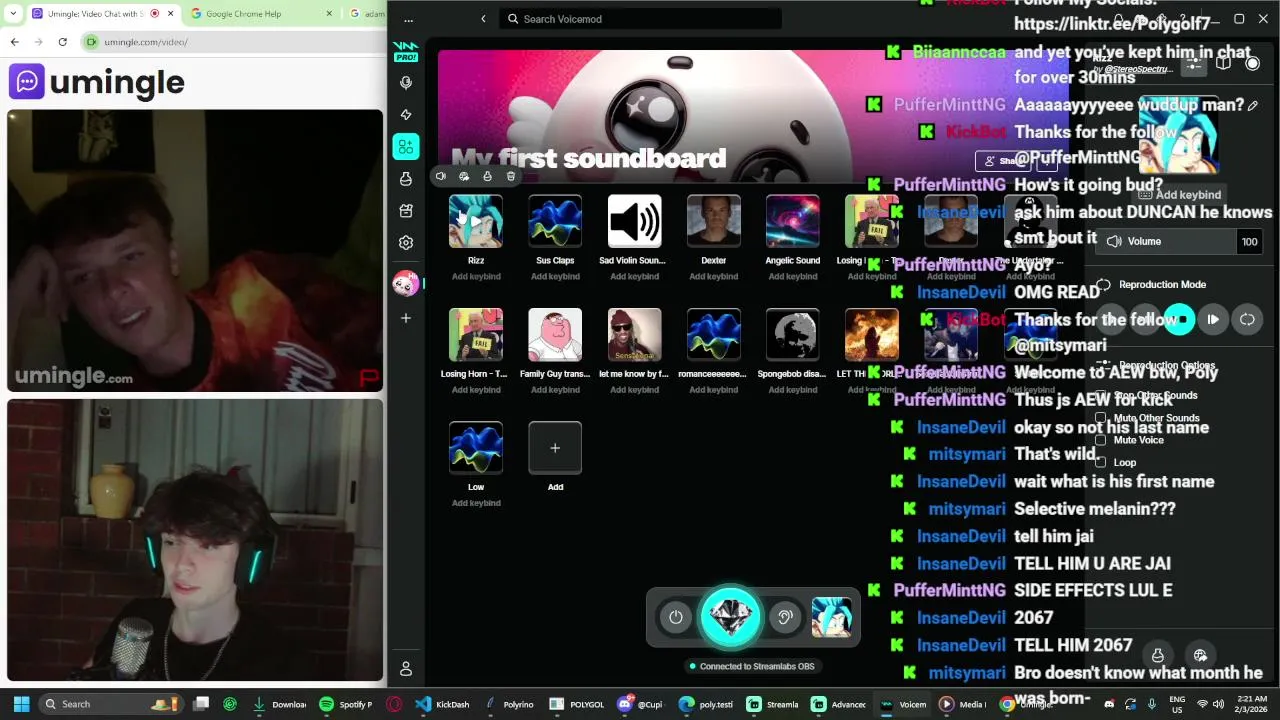The image size is (1280, 720).
Task: Click in the Search Voicemod field
Action: point(640,19)
